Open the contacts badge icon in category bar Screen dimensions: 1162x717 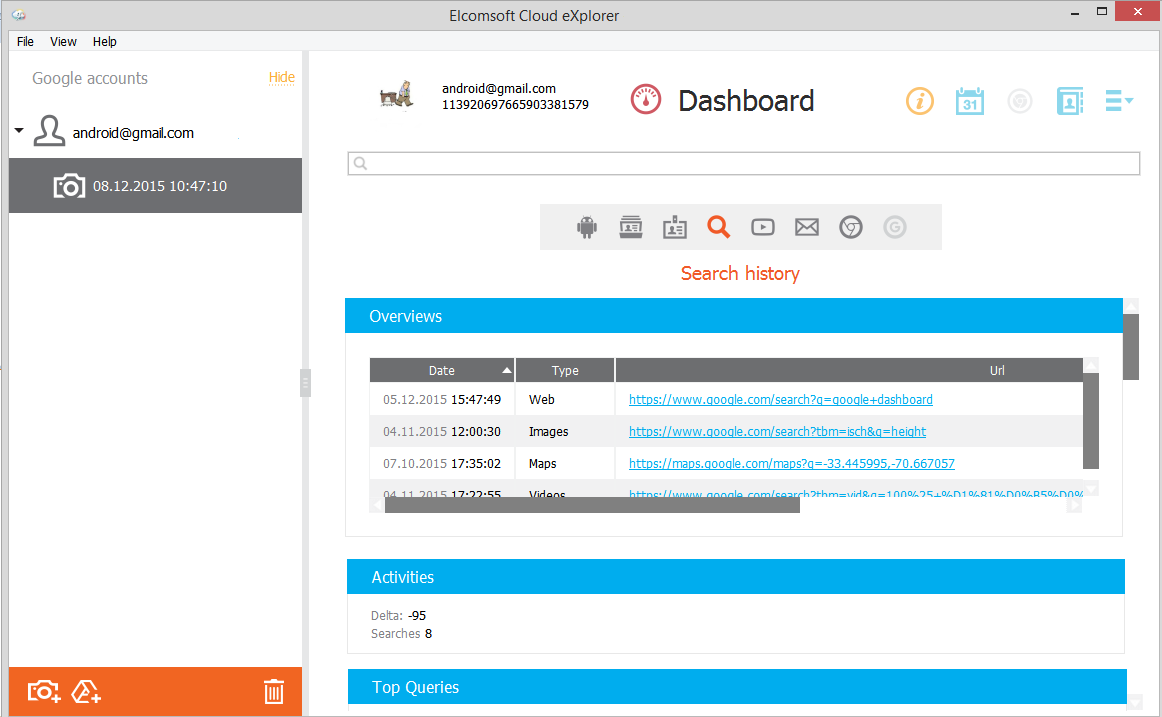(x=674, y=227)
